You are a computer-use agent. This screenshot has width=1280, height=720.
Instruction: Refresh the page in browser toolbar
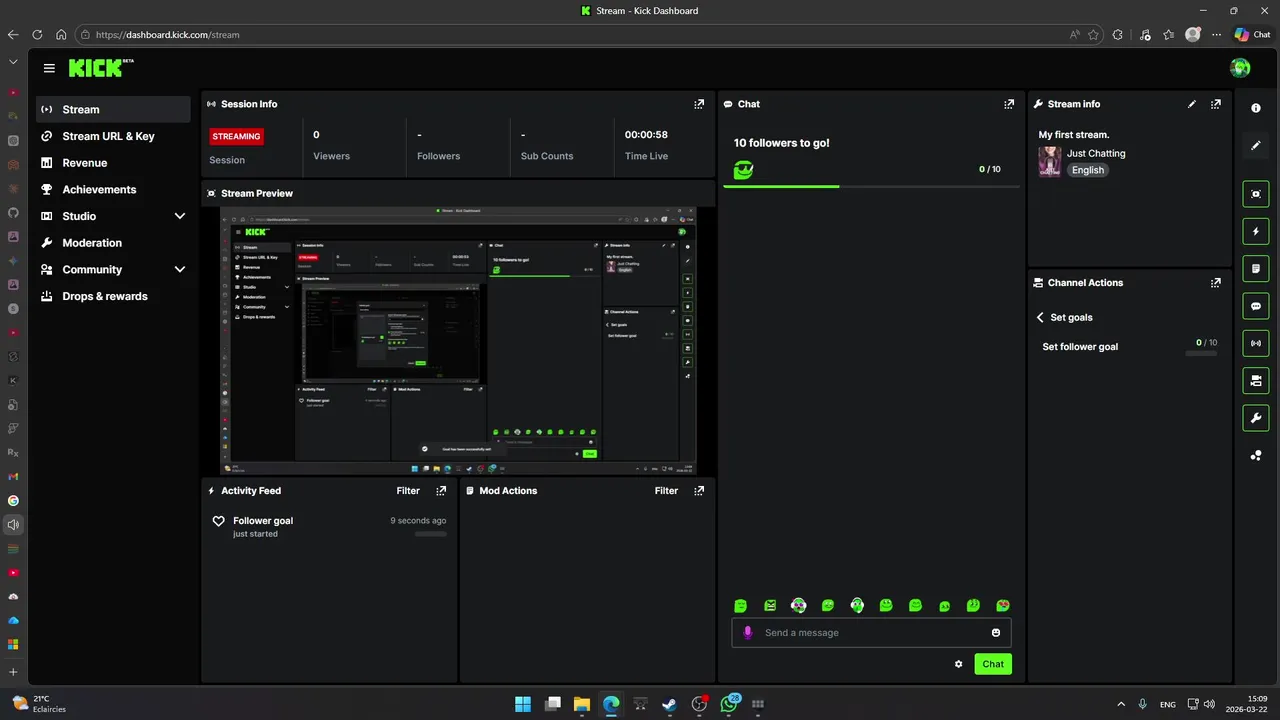(x=37, y=34)
